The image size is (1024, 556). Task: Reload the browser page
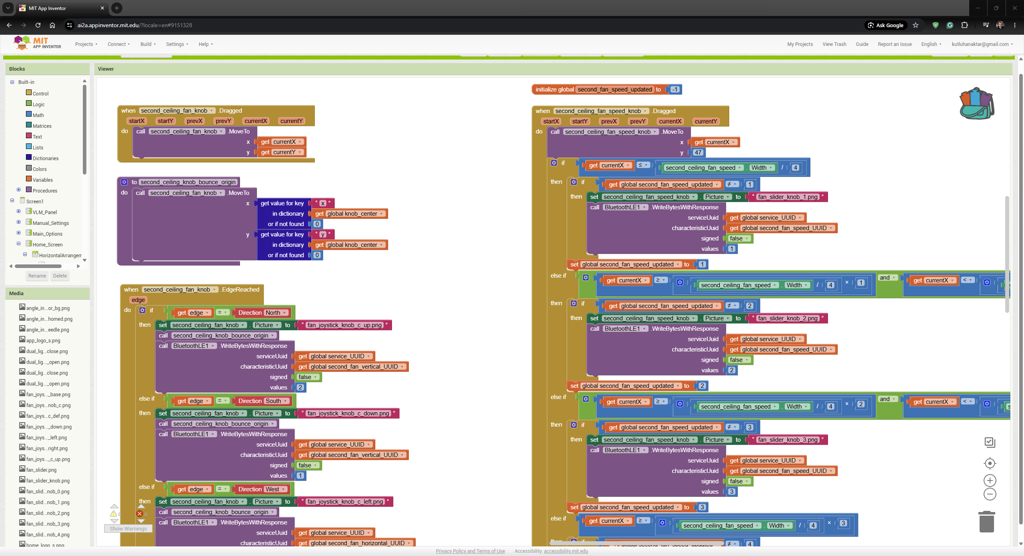coord(38,25)
